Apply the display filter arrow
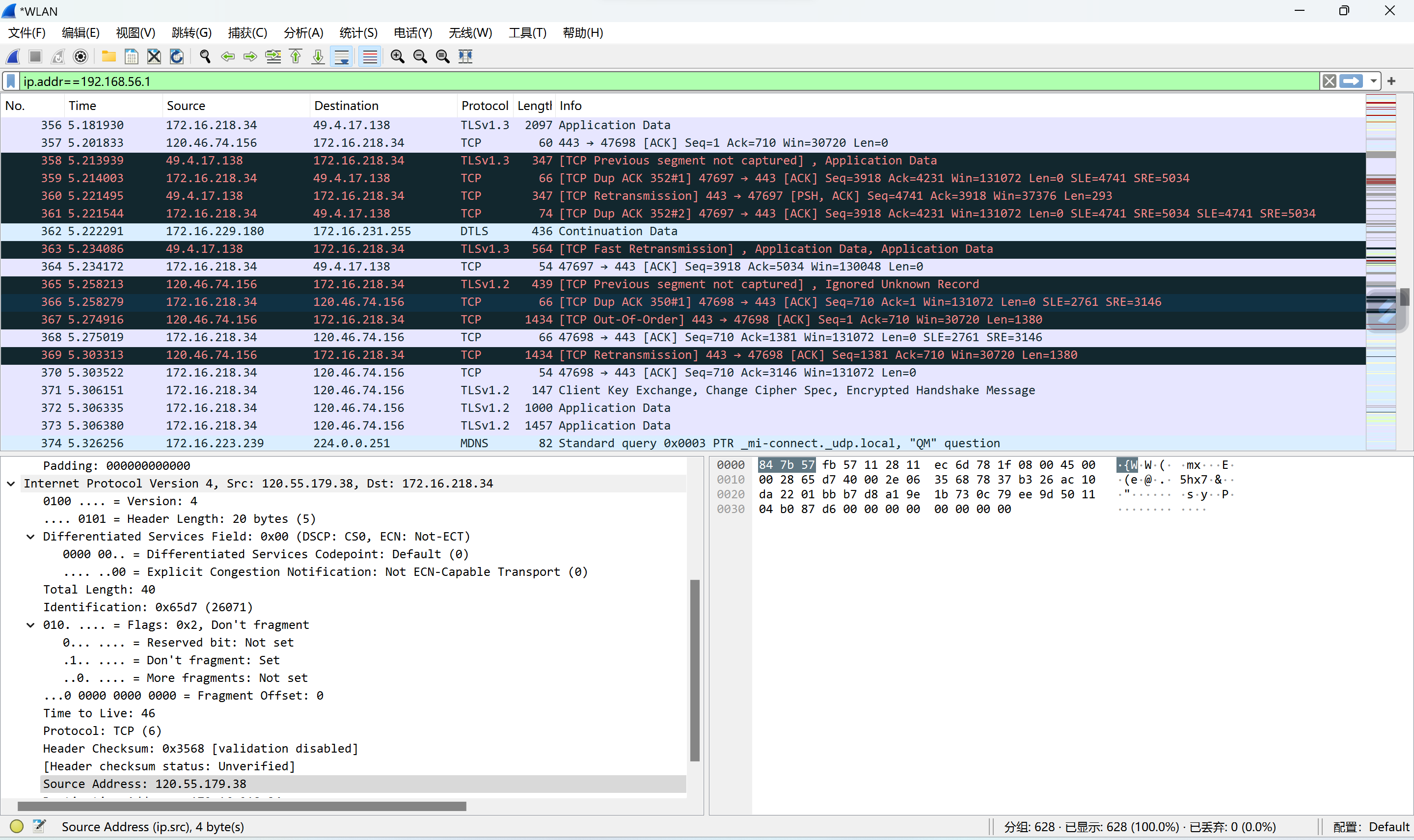The width and height of the screenshot is (1414, 840). [x=1351, y=81]
